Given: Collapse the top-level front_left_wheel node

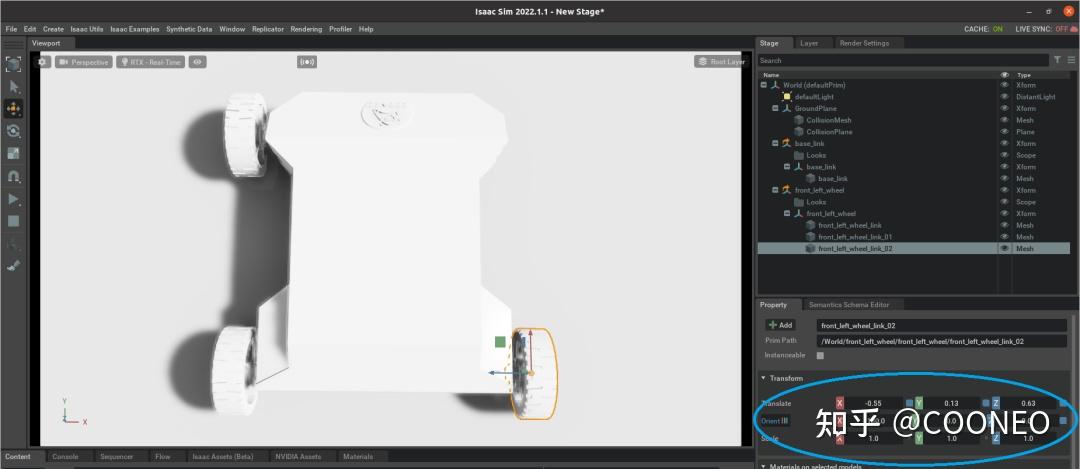Looking at the screenshot, I should coord(775,191).
